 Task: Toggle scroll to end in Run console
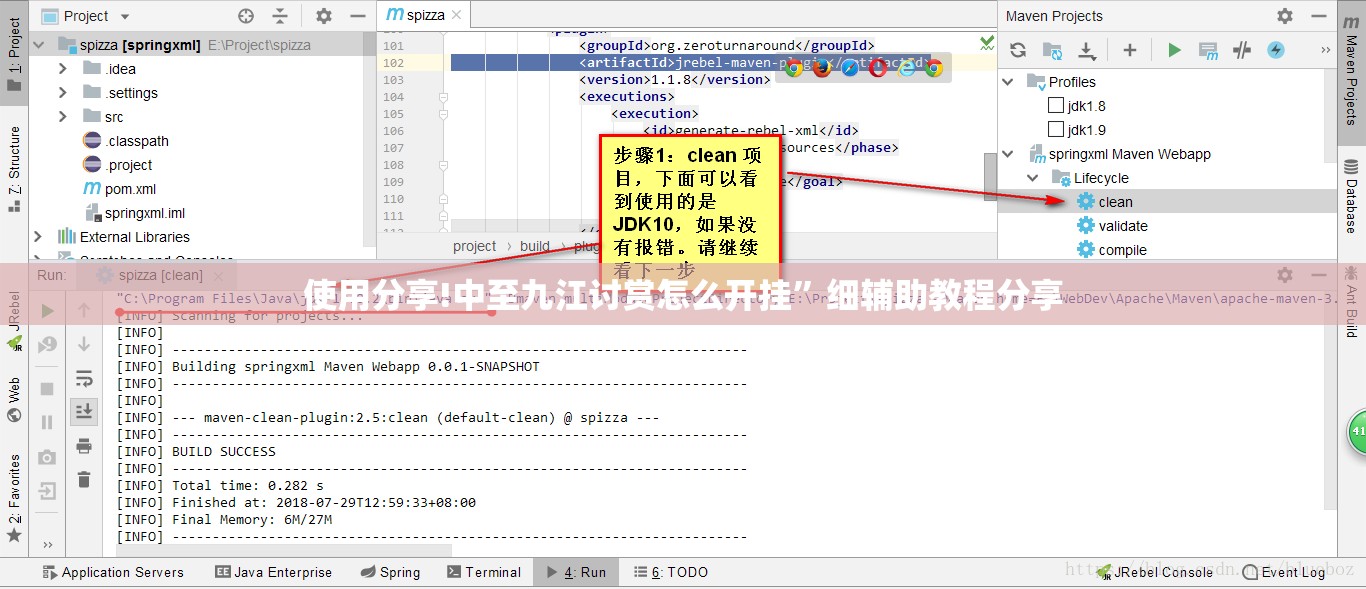coord(84,410)
